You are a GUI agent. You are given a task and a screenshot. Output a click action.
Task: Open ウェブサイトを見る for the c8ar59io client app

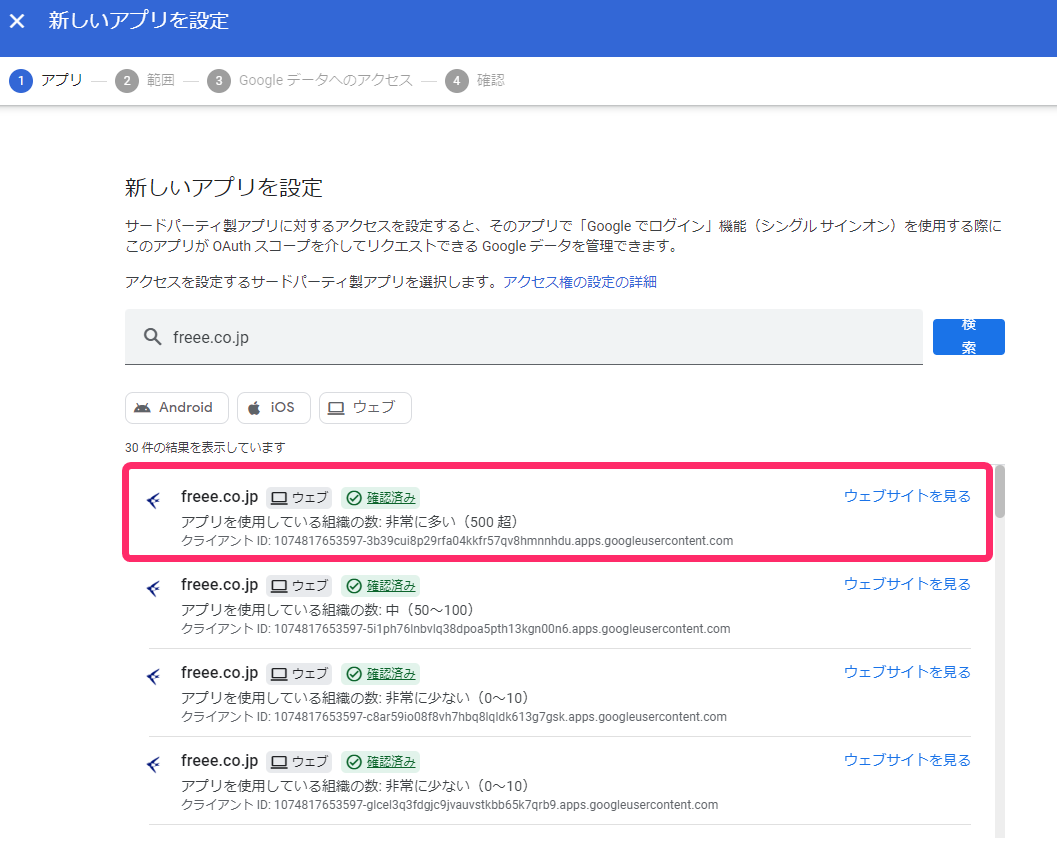pos(907,672)
